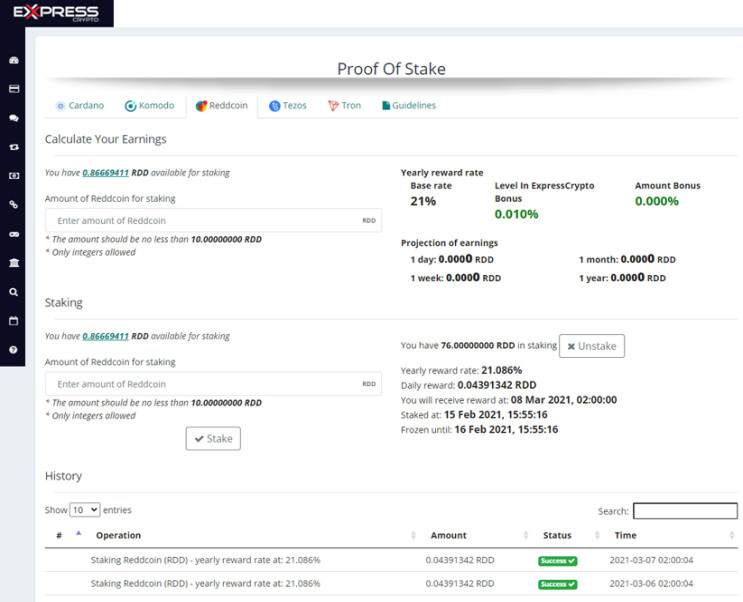Focus the History Search field
Image resolution: width=743 pixels, height=602 pixels.
click(685, 511)
